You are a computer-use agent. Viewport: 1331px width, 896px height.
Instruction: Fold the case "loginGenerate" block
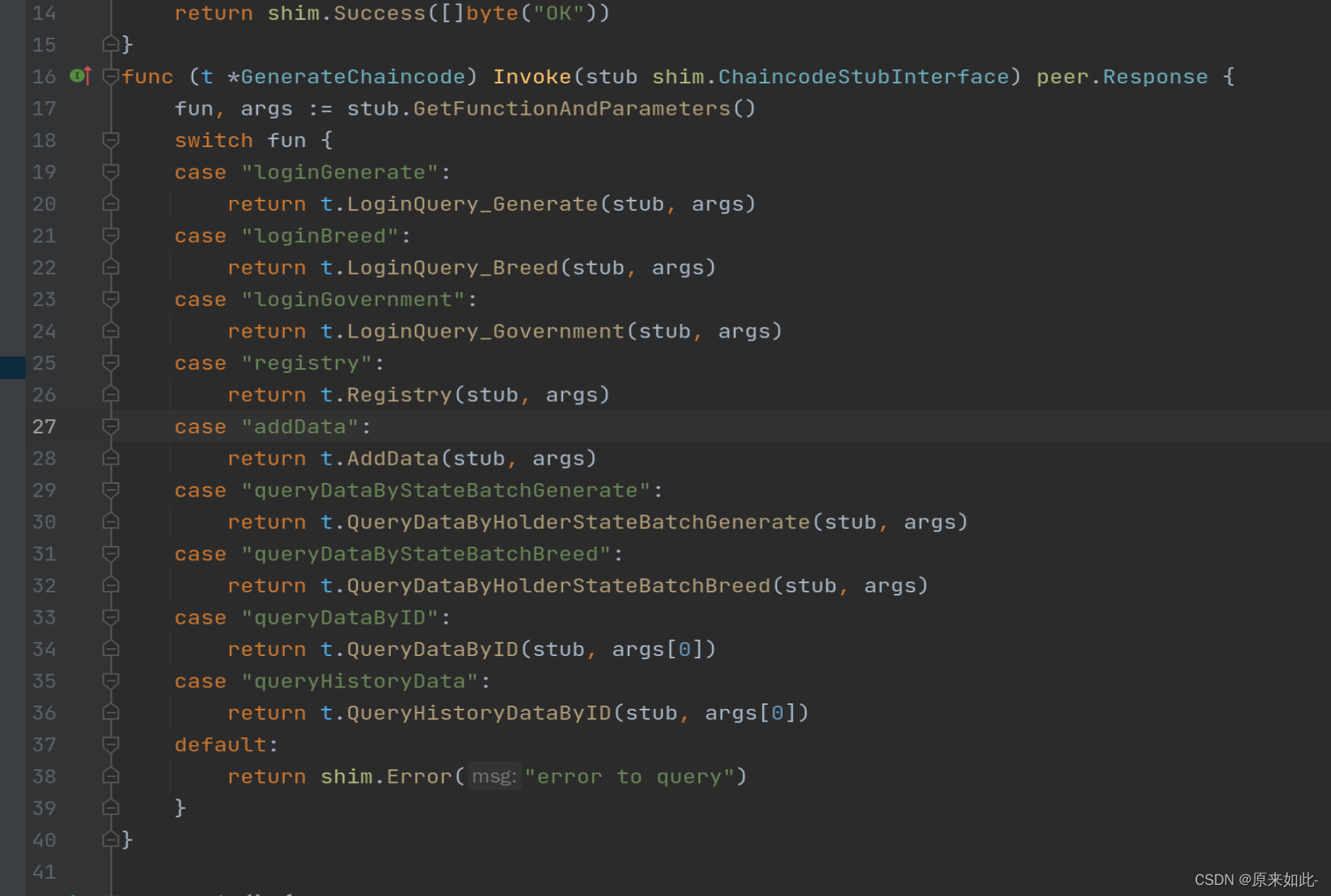tap(111, 172)
